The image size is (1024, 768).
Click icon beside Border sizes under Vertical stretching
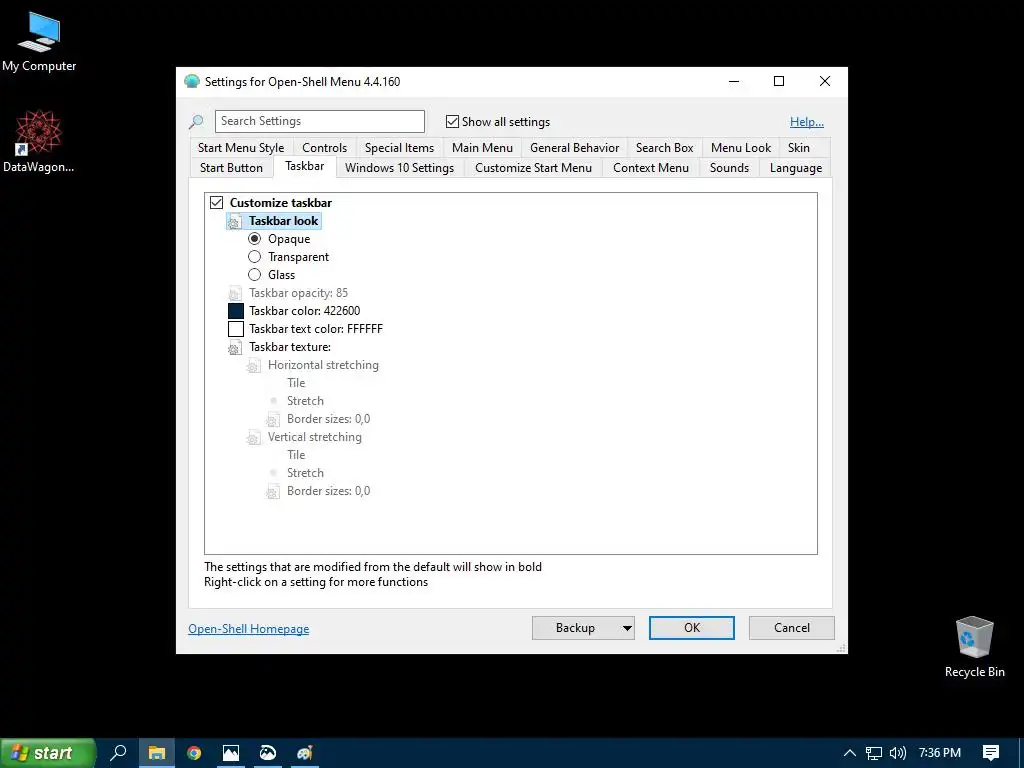pyautogui.click(x=273, y=491)
